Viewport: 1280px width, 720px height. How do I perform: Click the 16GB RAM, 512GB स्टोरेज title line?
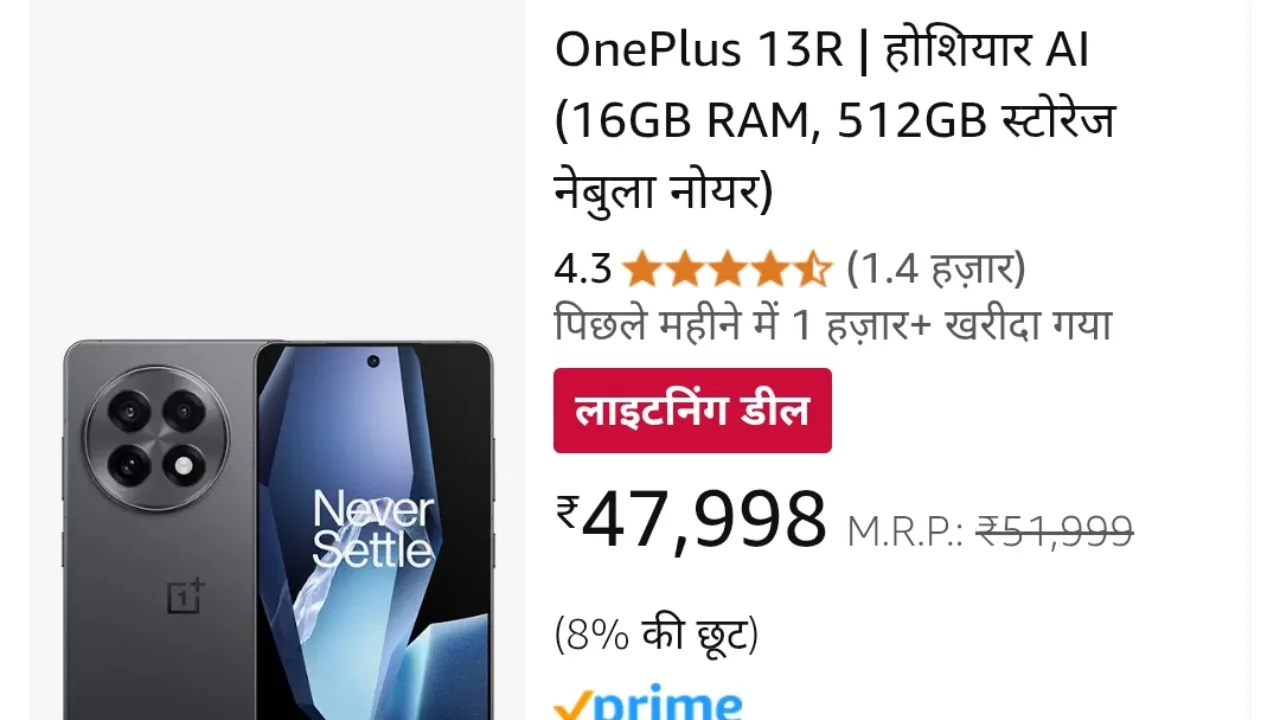(x=835, y=122)
